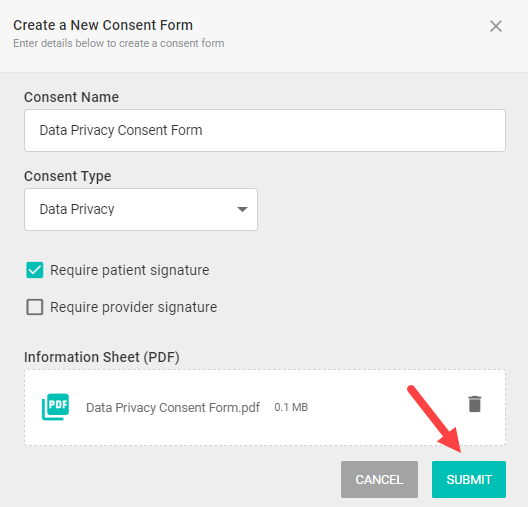Click the "Require patient signature" label text
The width and height of the screenshot is (528, 507).
click(130, 270)
